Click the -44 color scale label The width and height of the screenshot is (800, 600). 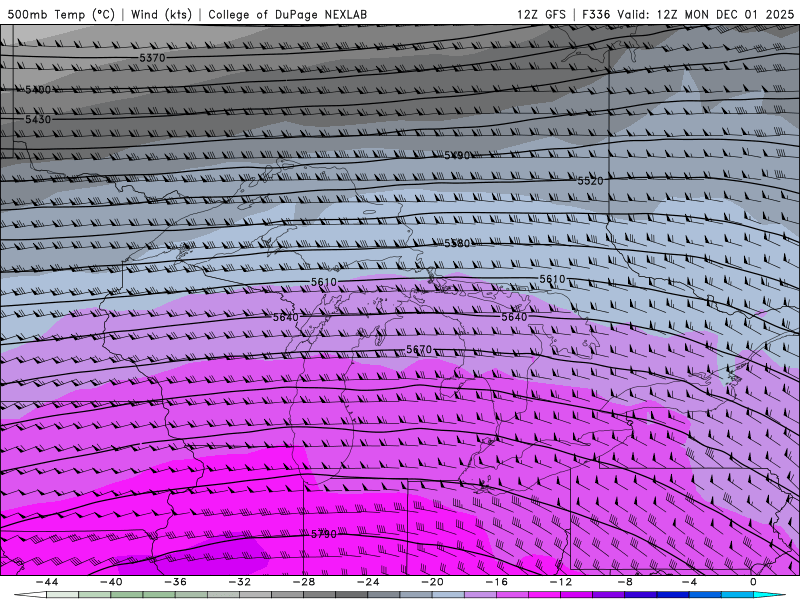(x=47, y=582)
